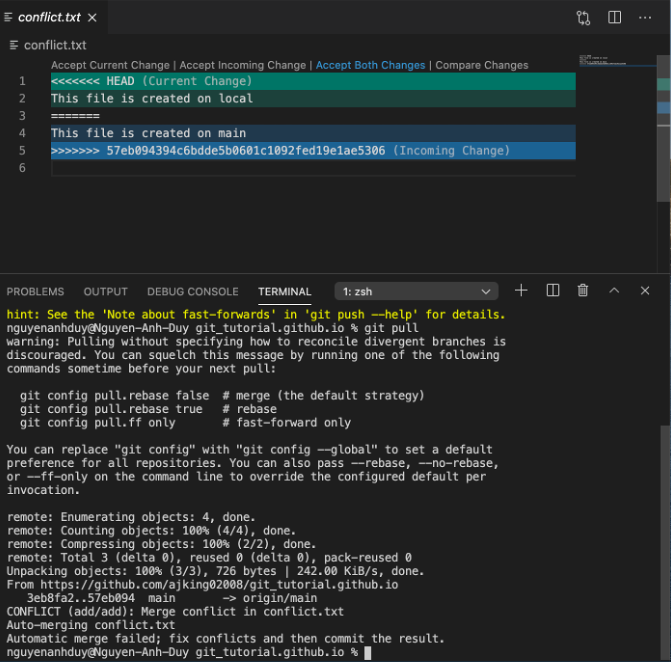This screenshot has height=662, width=672.
Task: Split the terminal pane
Action: pyautogui.click(x=552, y=290)
